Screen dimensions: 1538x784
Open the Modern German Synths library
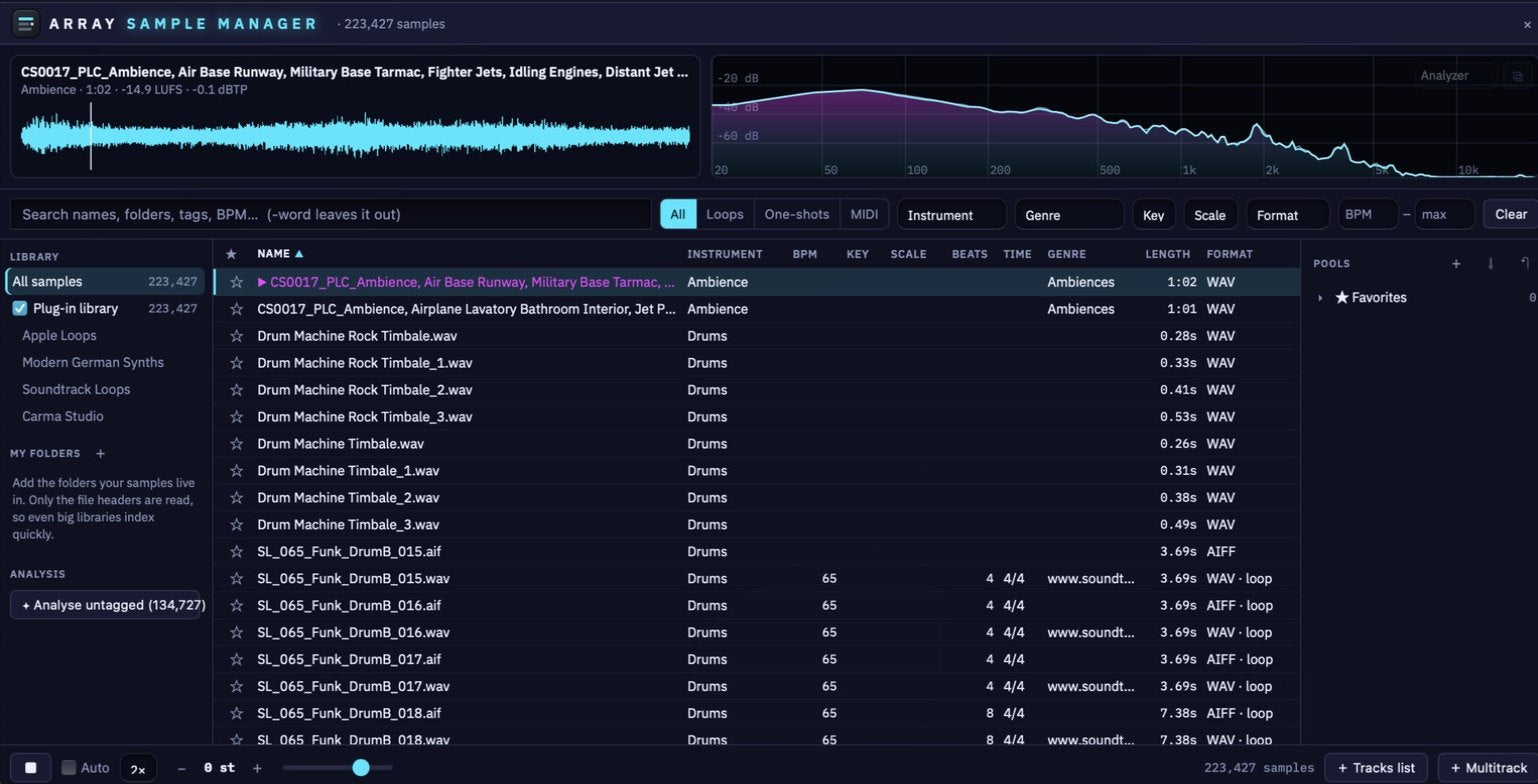click(93, 363)
